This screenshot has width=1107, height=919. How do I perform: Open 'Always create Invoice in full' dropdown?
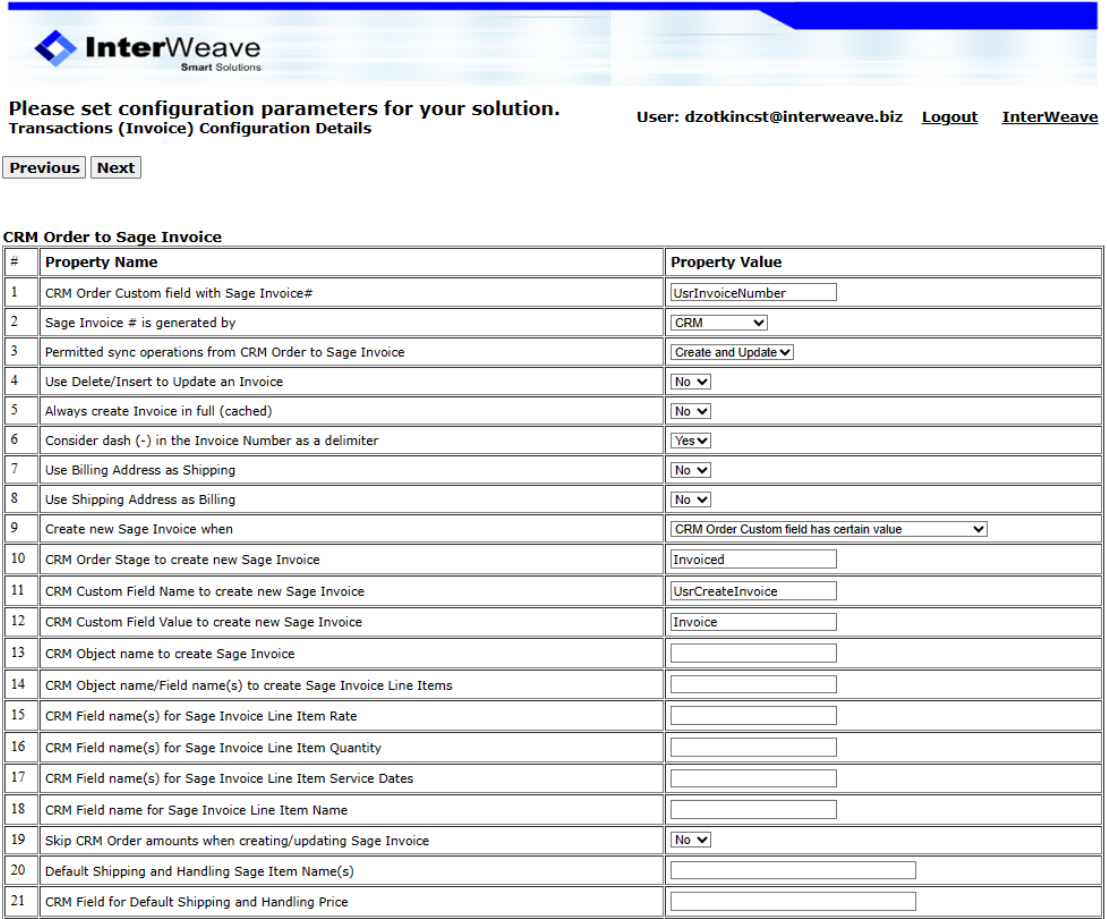pyautogui.click(x=690, y=412)
